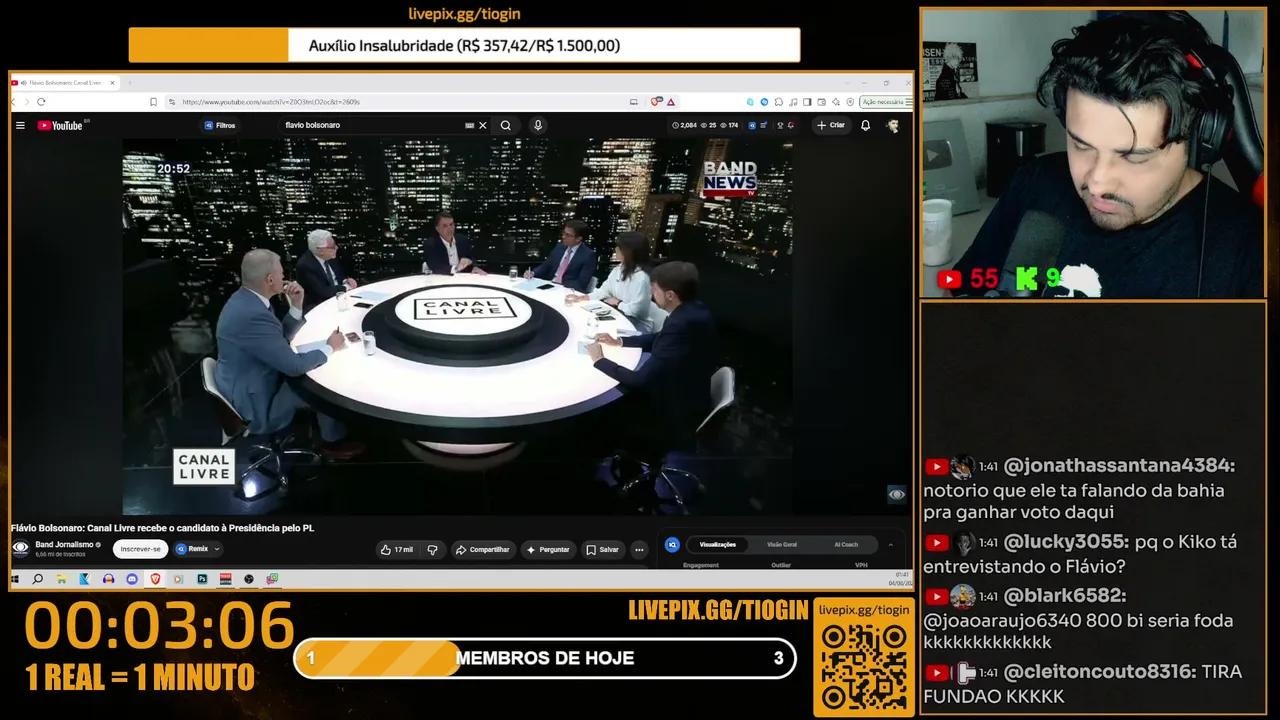Clear the YouTube search query
The height and width of the screenshot is (720, 1280).
click(482, 125)
